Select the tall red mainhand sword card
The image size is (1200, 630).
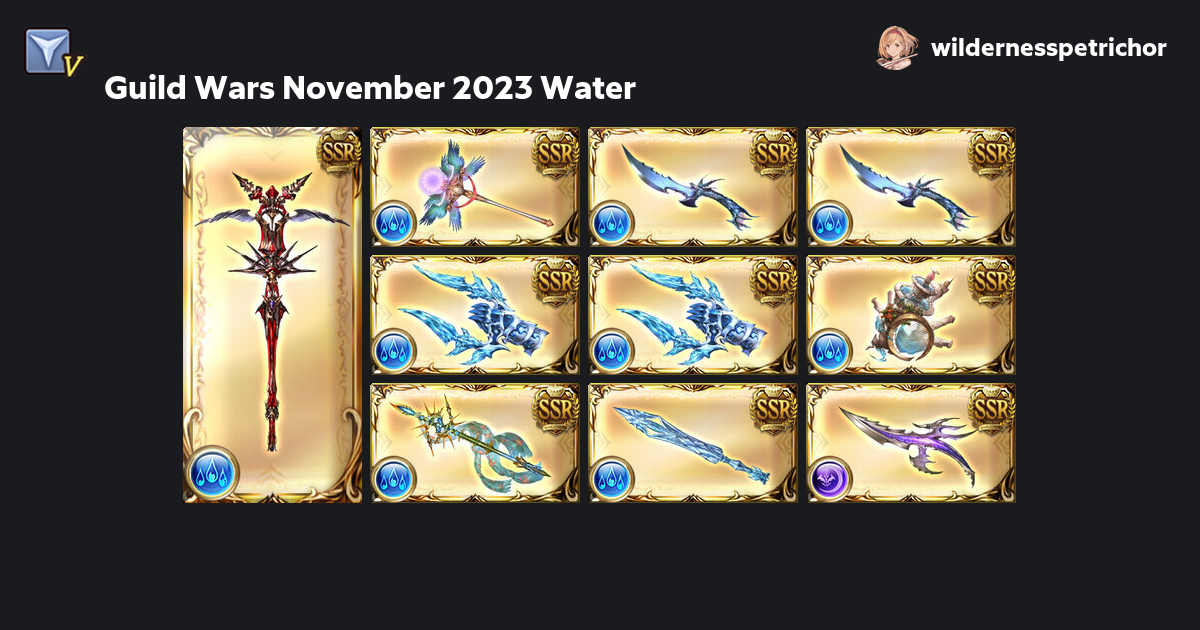[x=272, y=314]
